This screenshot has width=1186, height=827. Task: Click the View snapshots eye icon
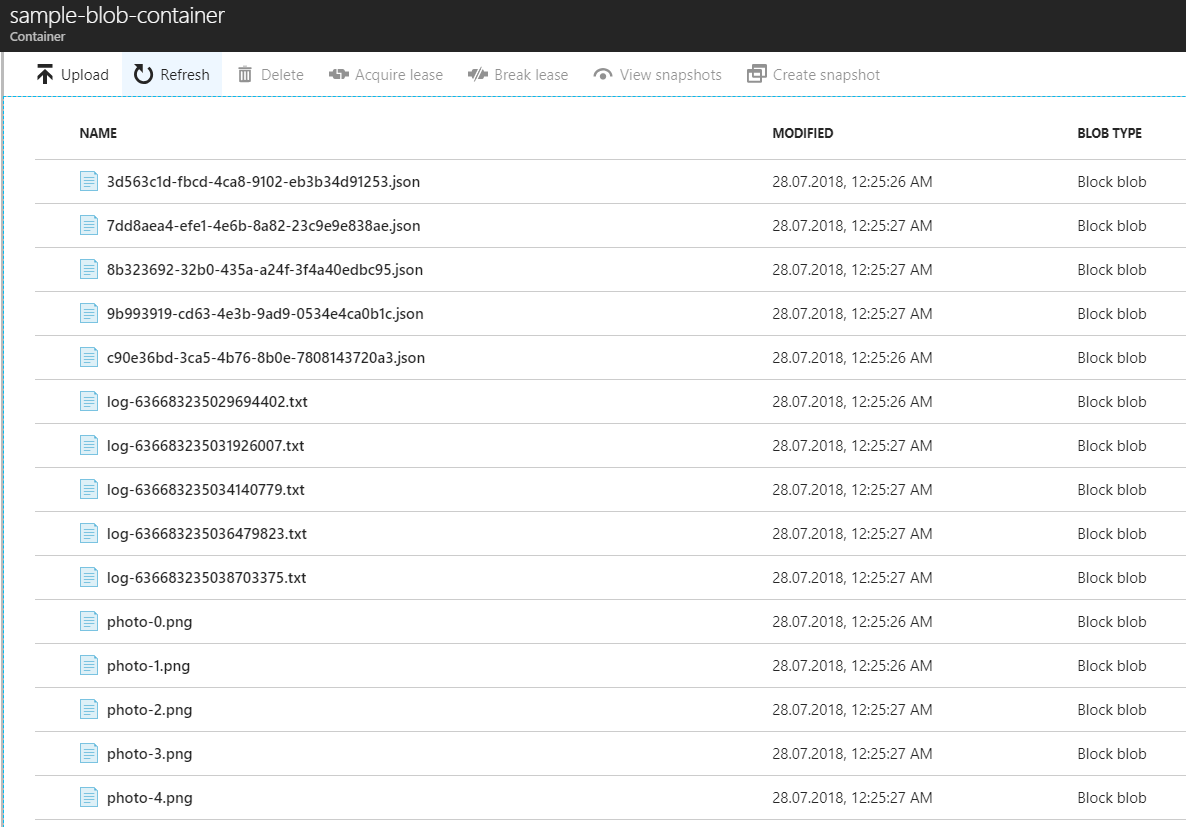point(604,73)
